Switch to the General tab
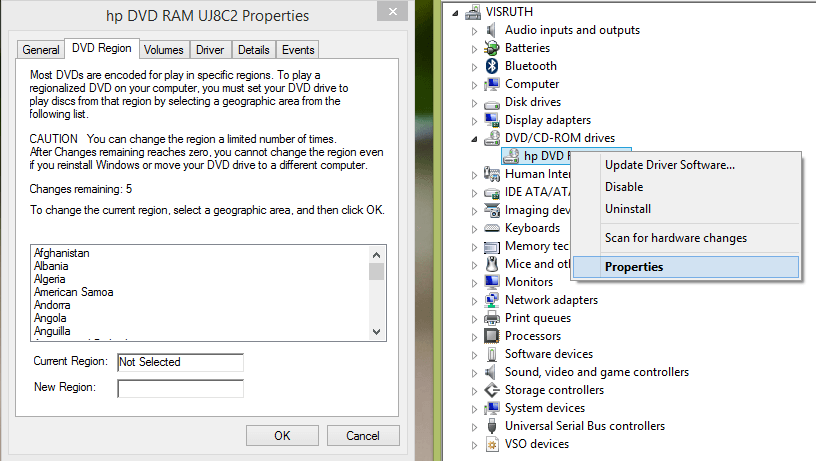The image size is (816, 461). 41,50
